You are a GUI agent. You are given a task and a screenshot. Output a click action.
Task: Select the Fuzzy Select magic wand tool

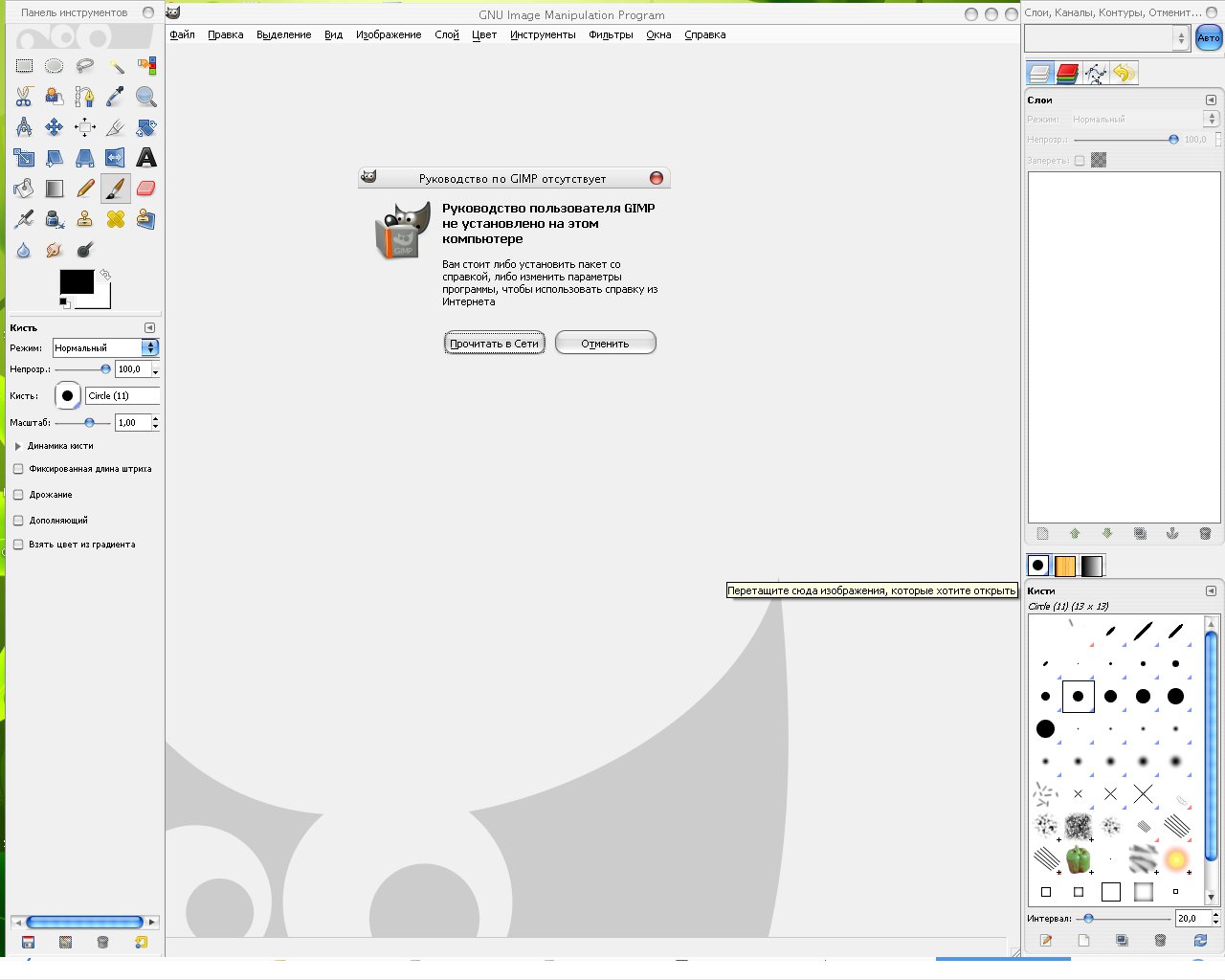click(116, 66)
